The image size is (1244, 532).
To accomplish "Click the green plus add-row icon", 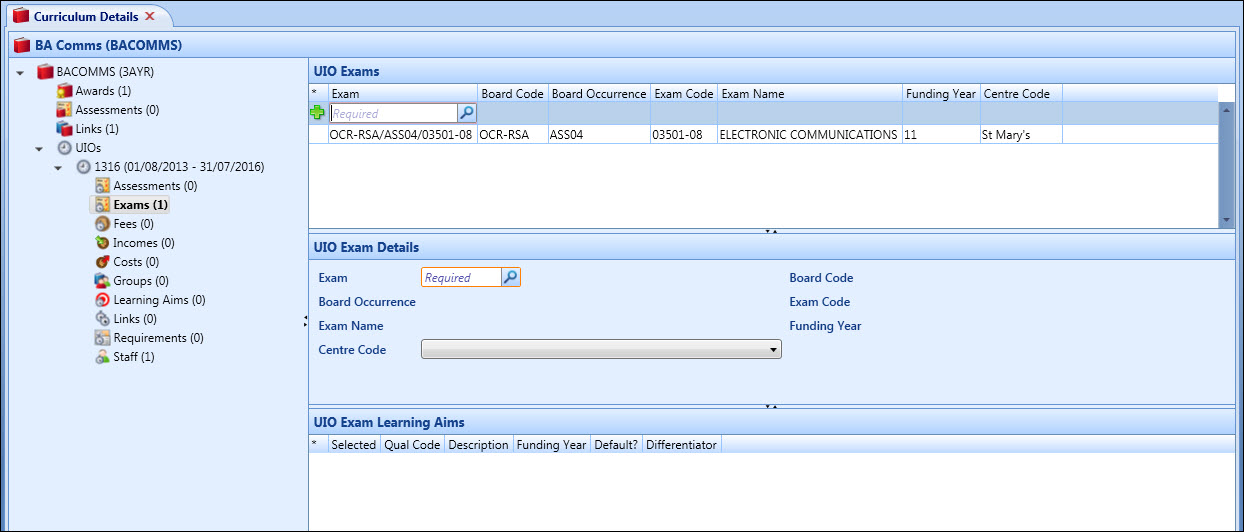I will 318,113.
